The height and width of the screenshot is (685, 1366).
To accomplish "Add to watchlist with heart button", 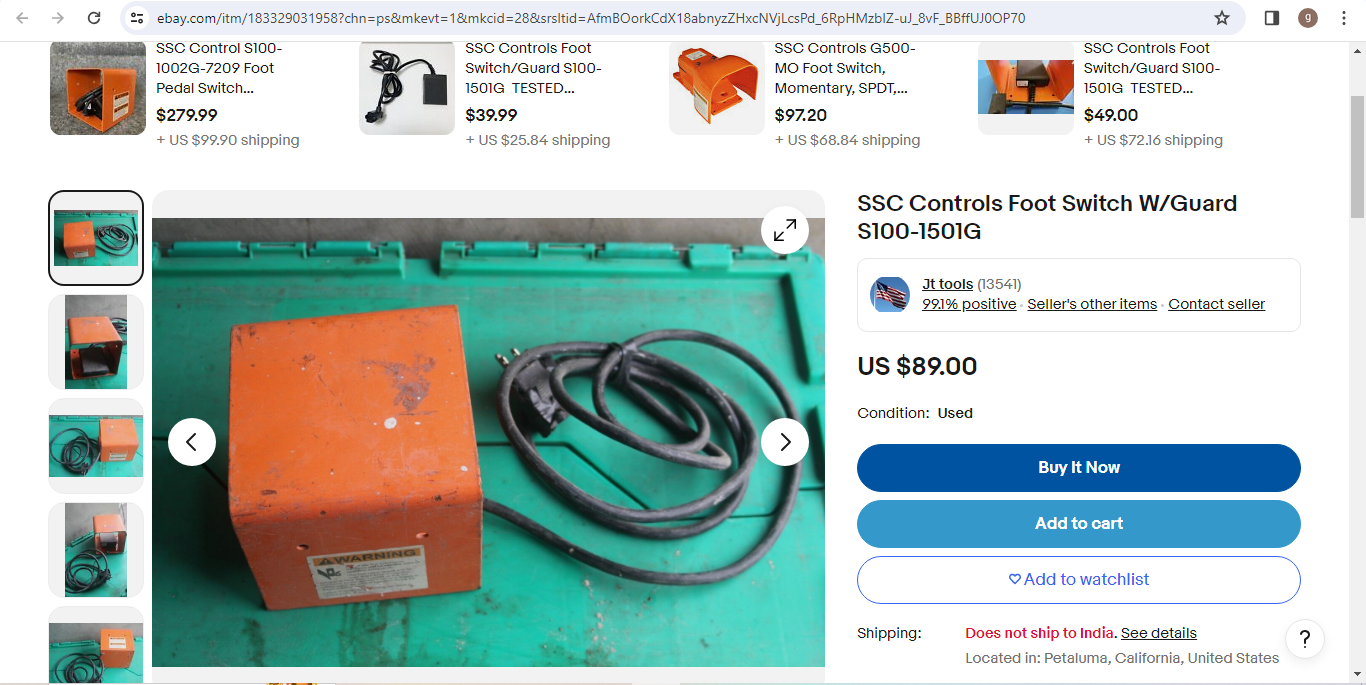I will click(1079, 580).
